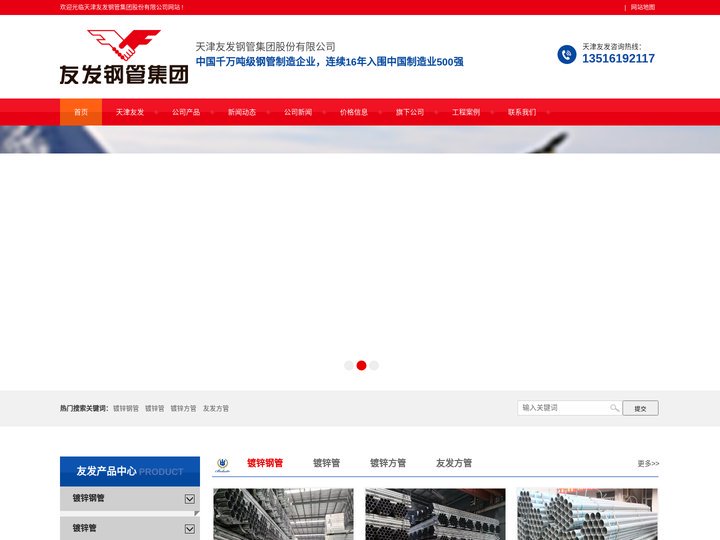The image size is (720, 540).
Task: Open the 首页 navigation item
Action: pyautogui.click(x=81, y=112)
